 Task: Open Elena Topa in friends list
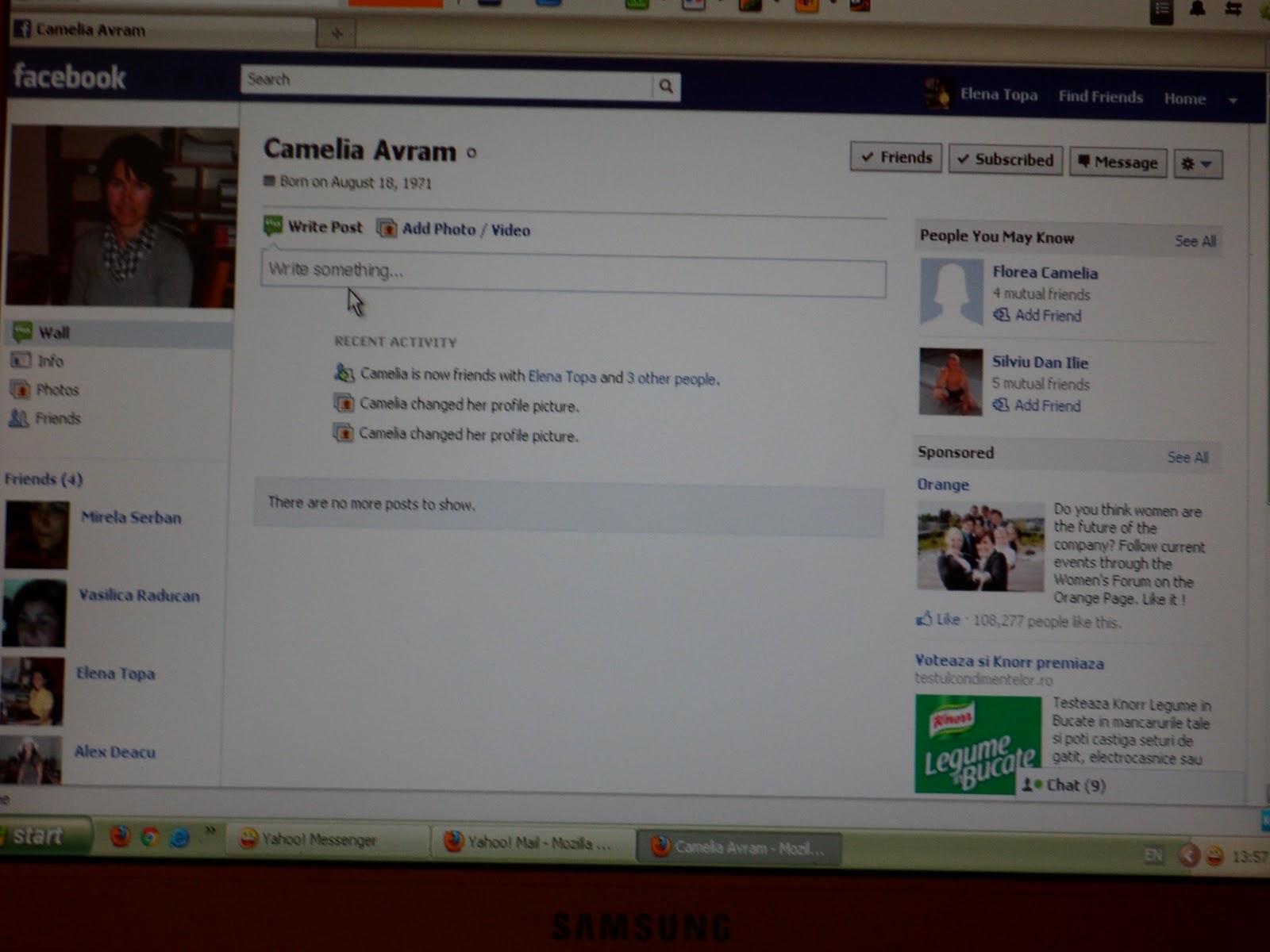pyautogui.click(x=115, y=674)
